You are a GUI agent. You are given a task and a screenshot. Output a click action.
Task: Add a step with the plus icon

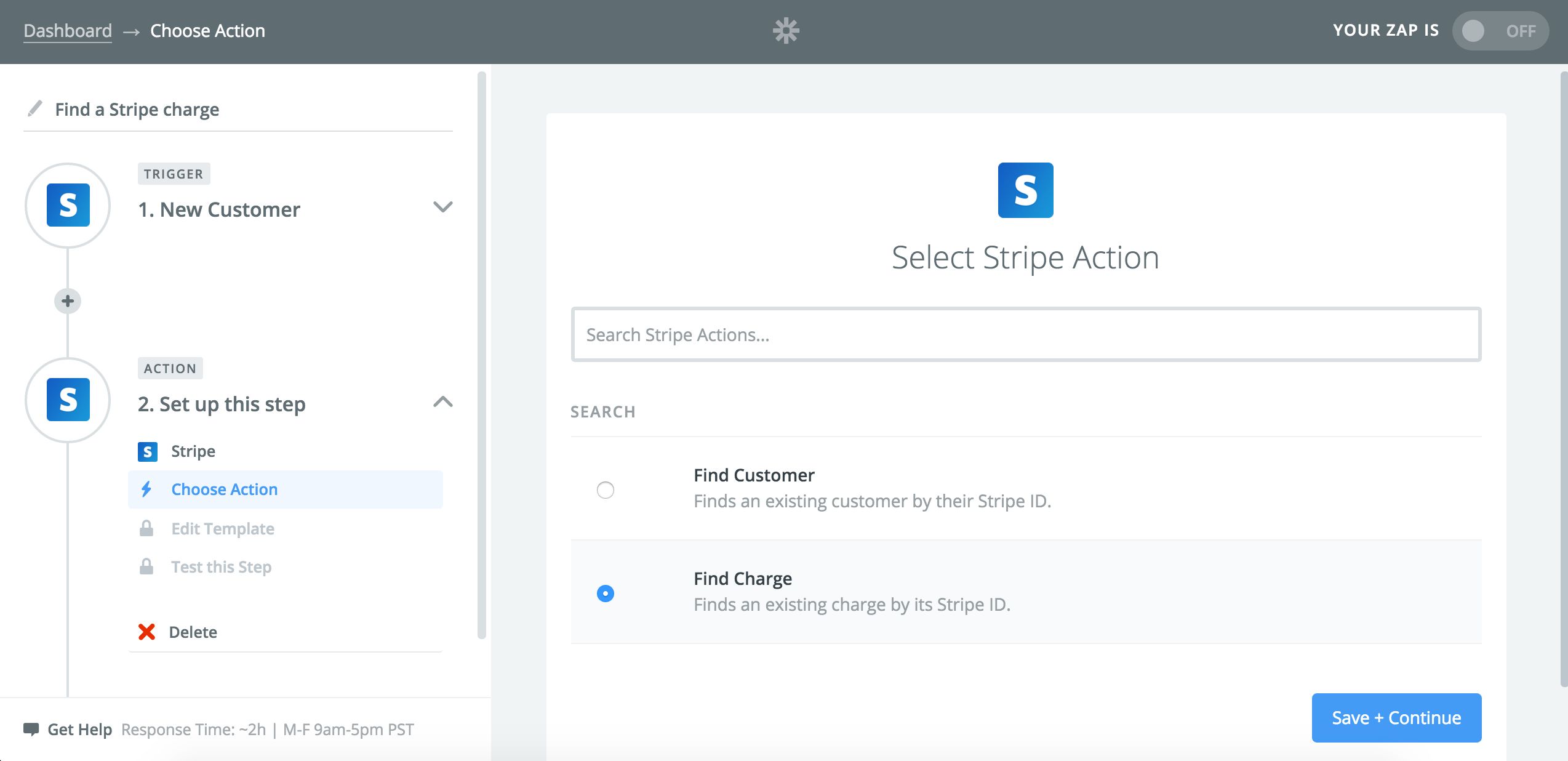(68, 301)
